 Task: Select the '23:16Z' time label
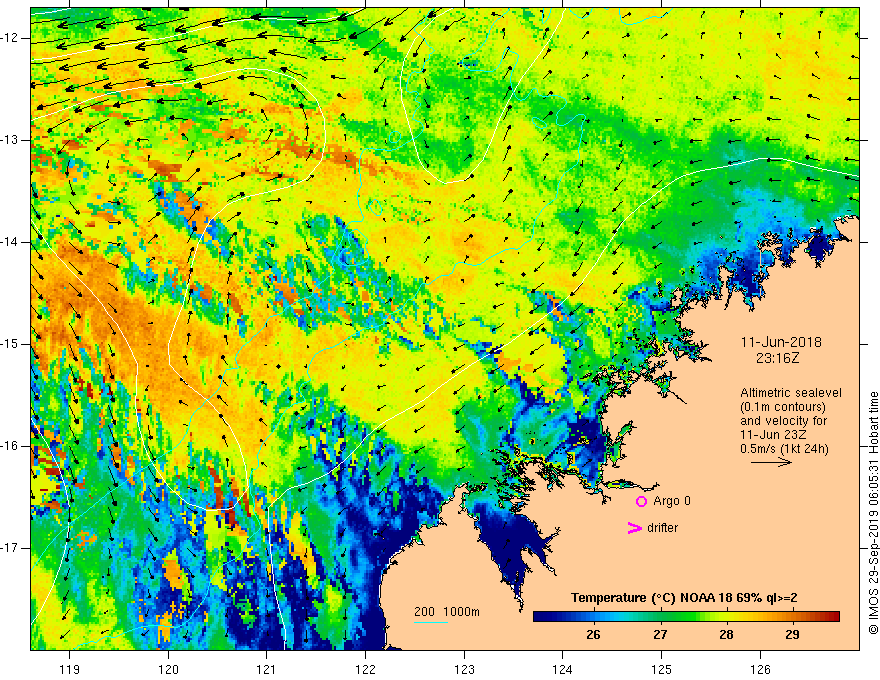[777, 358]
